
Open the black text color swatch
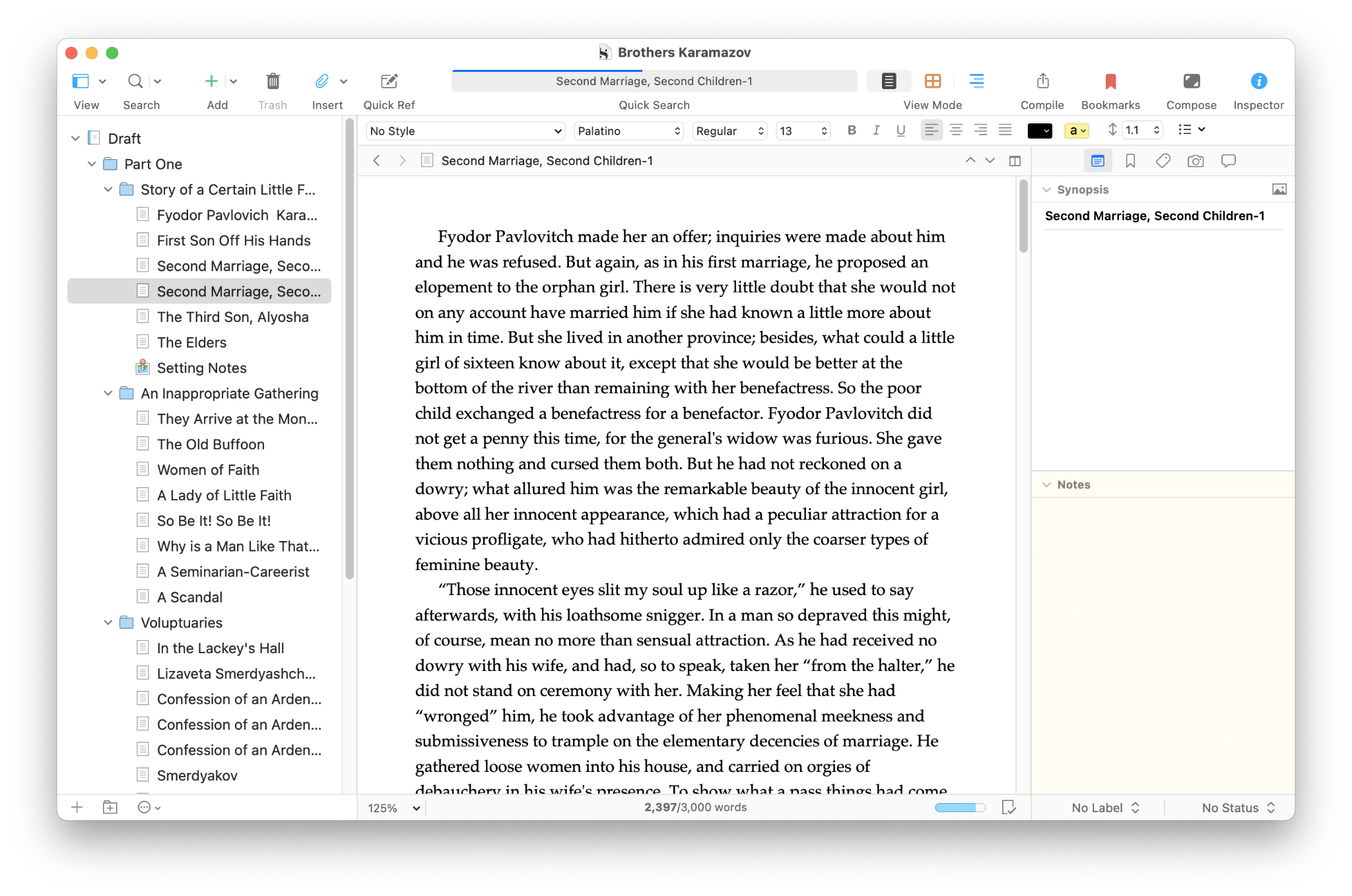tap(1039, 131)
